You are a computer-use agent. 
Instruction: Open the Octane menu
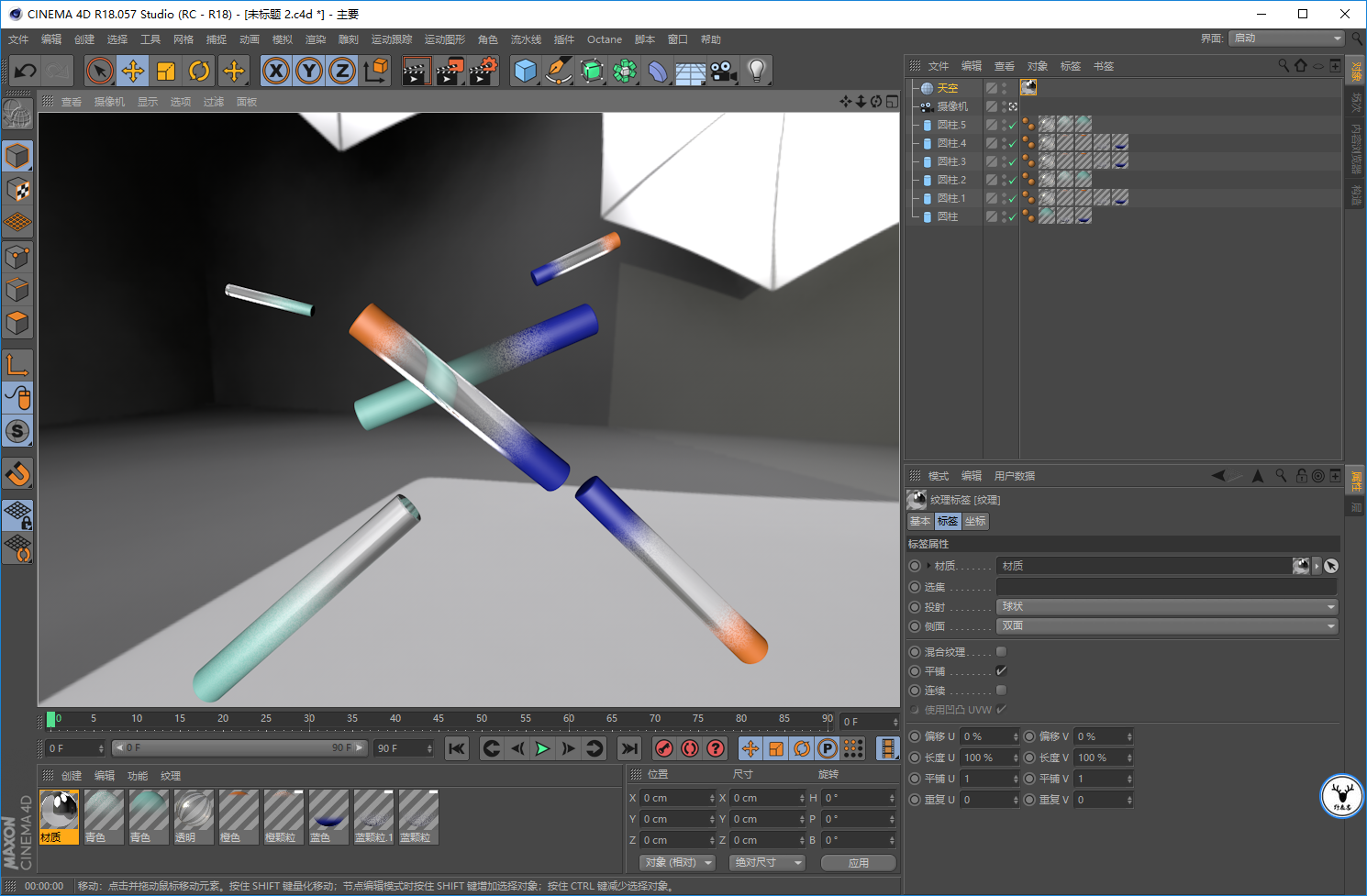pos(605,39)
